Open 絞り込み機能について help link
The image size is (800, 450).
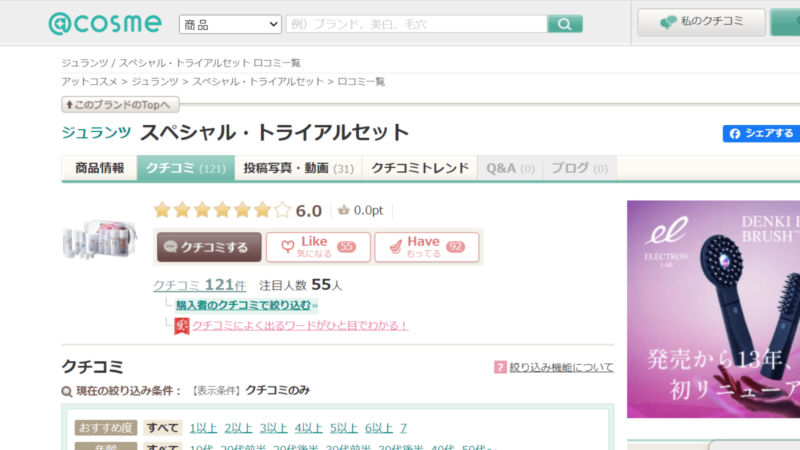click(561, 367)
